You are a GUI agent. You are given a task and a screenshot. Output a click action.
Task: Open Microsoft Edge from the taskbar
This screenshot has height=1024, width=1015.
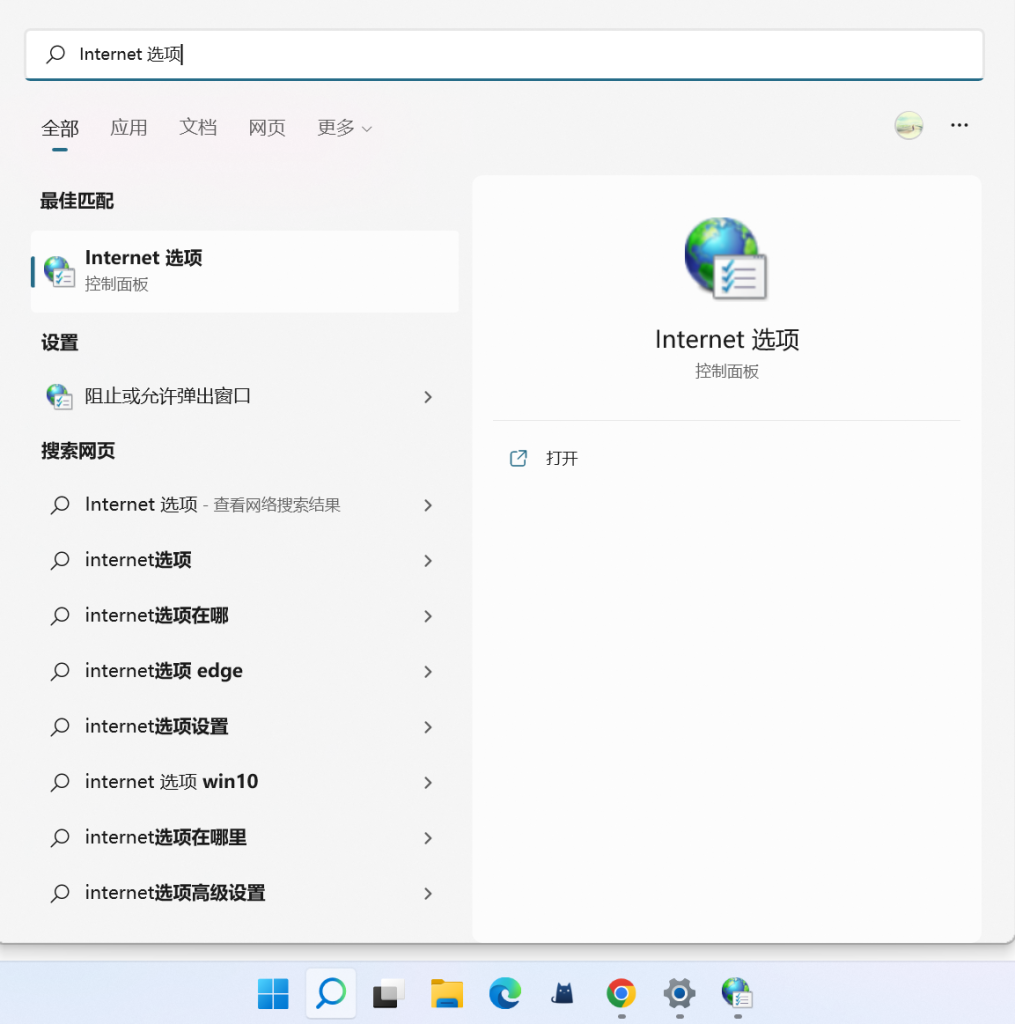504,995
